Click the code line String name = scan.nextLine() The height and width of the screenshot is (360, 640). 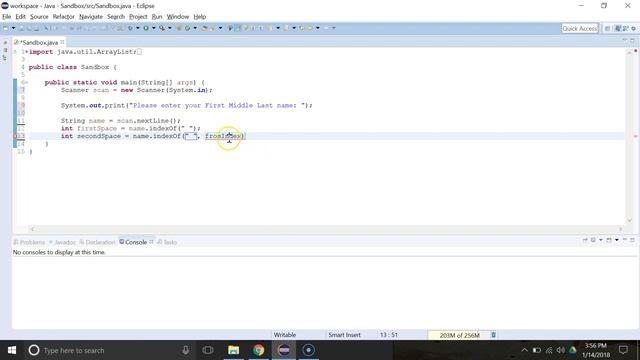point(120,121)
